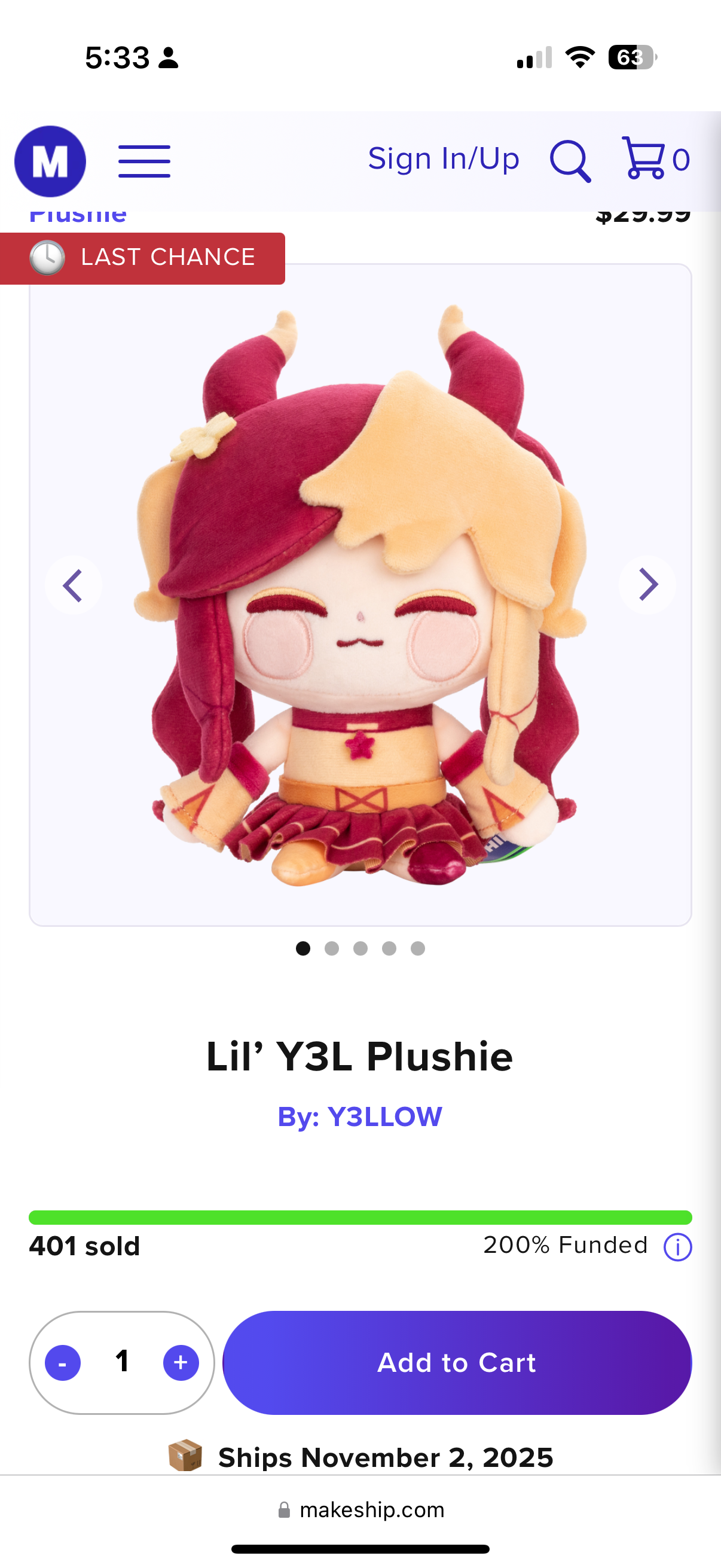The image size is (721, 1568).
Task: Show the next product image arrow
Action: (x=647, y=585)
